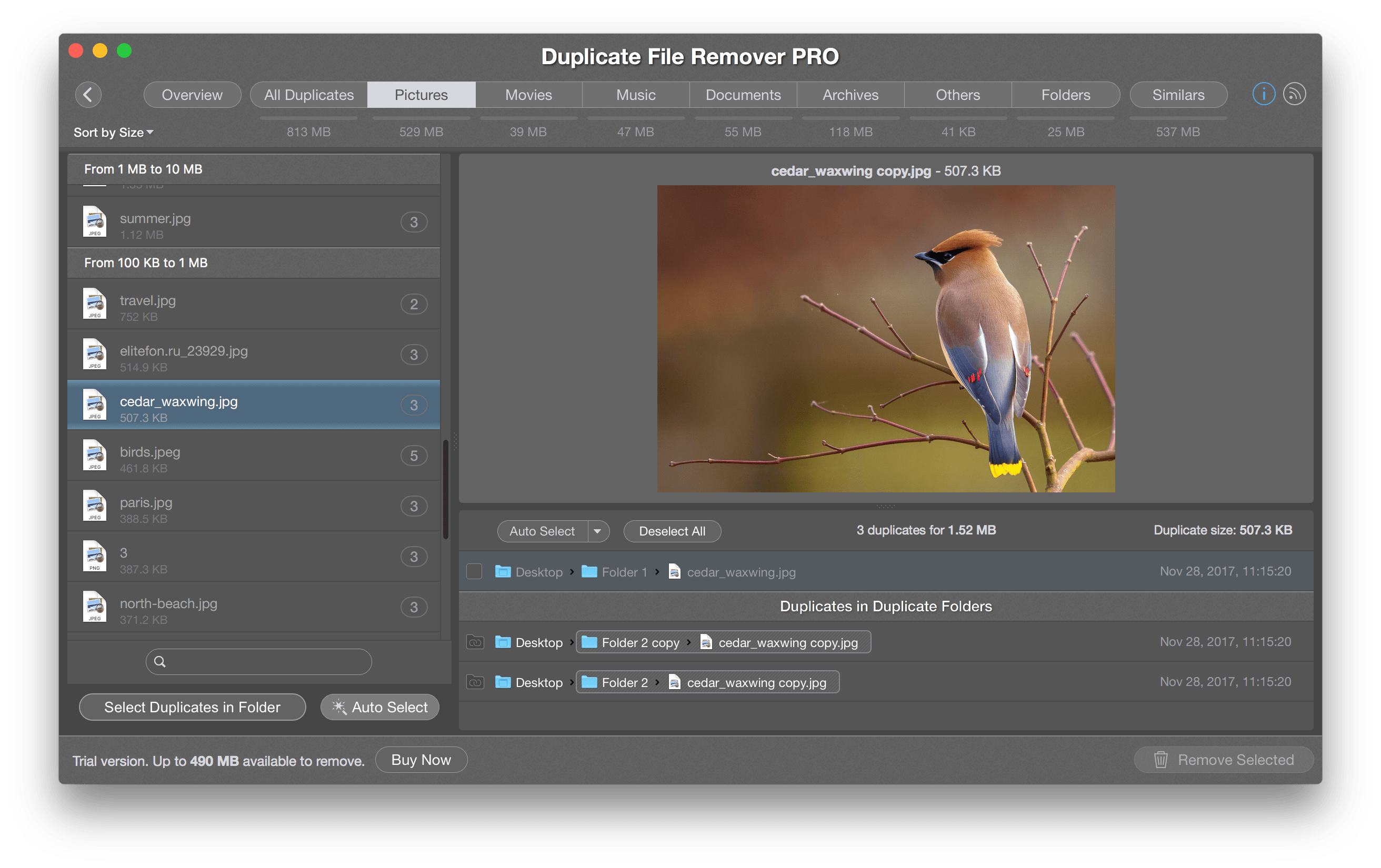Click the linked-folder icon on Folder 2 row

point(475,682)
